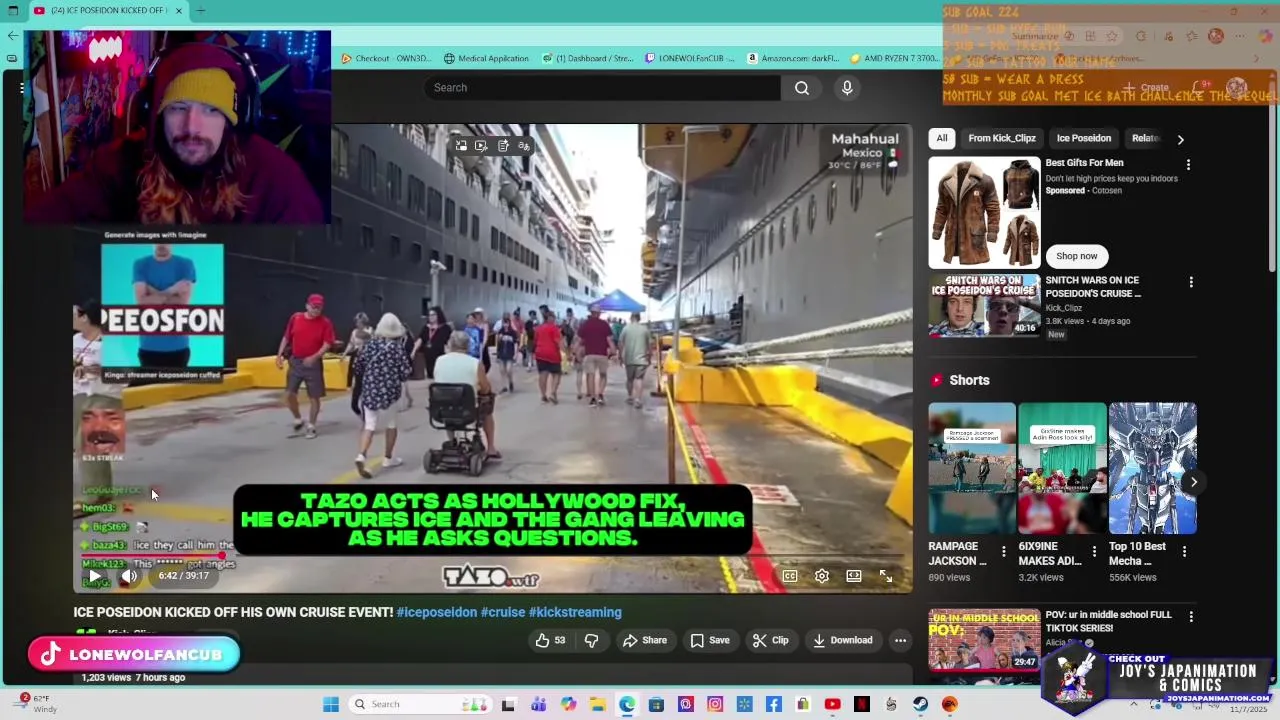Like the video with thumbs up
Viewport: 1280px width, 720px height.
[550, 640]
